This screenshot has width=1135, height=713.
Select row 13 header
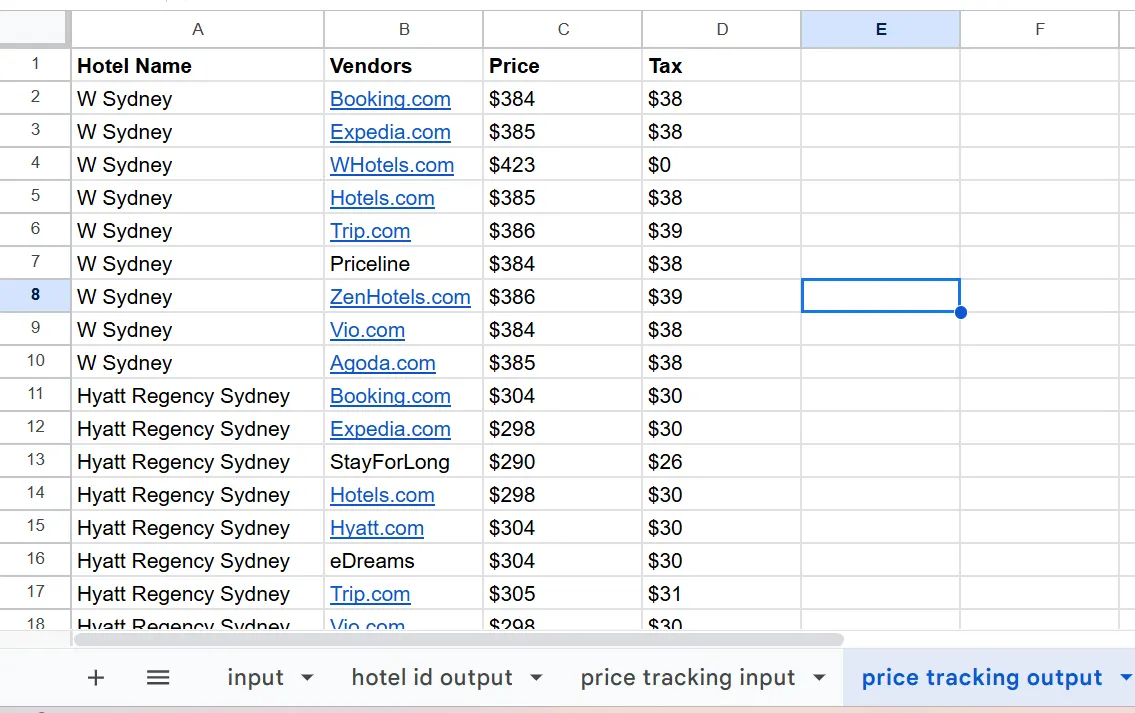(x=35, y=460)
